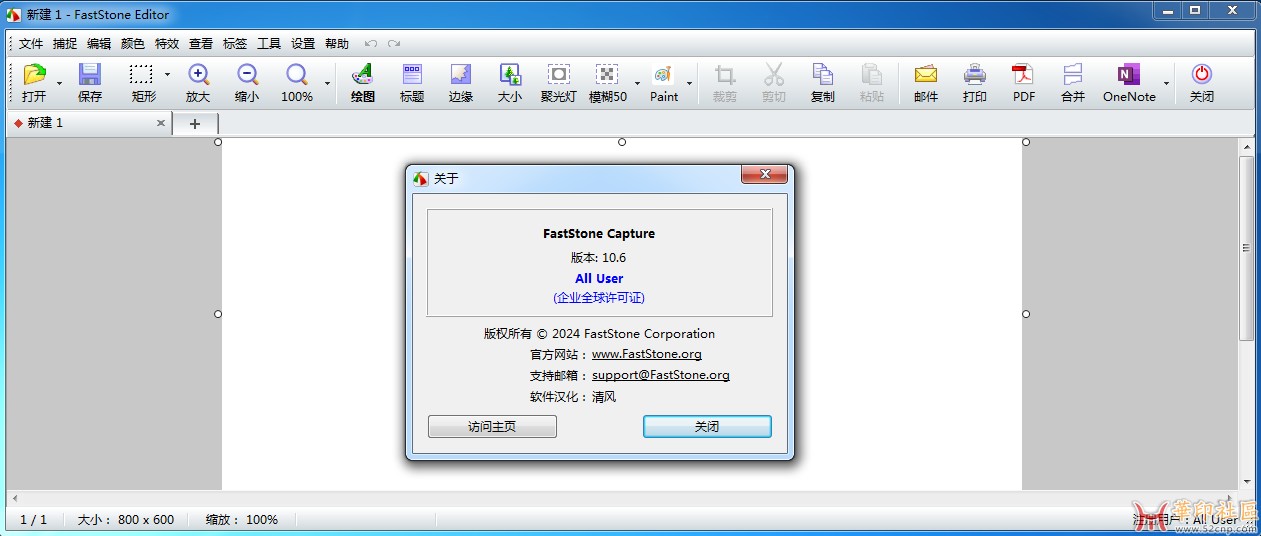Viewport: 1261px width, 536px height.
Task: Expand the dropdown arrow next to 模糊50
Action: pos(637,83)
